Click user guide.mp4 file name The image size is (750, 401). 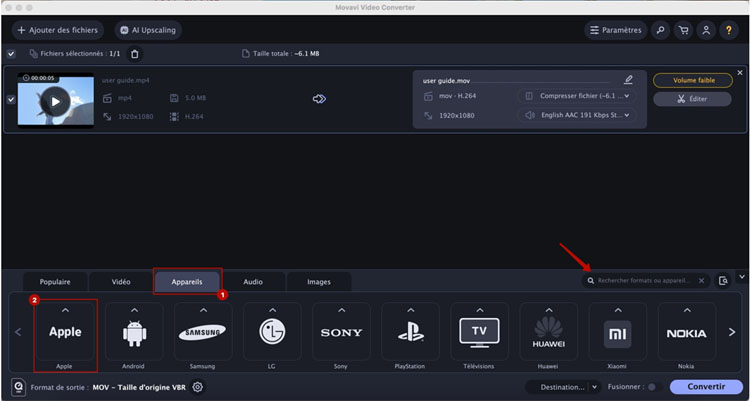pyautogui.click(x=125, y=80)
